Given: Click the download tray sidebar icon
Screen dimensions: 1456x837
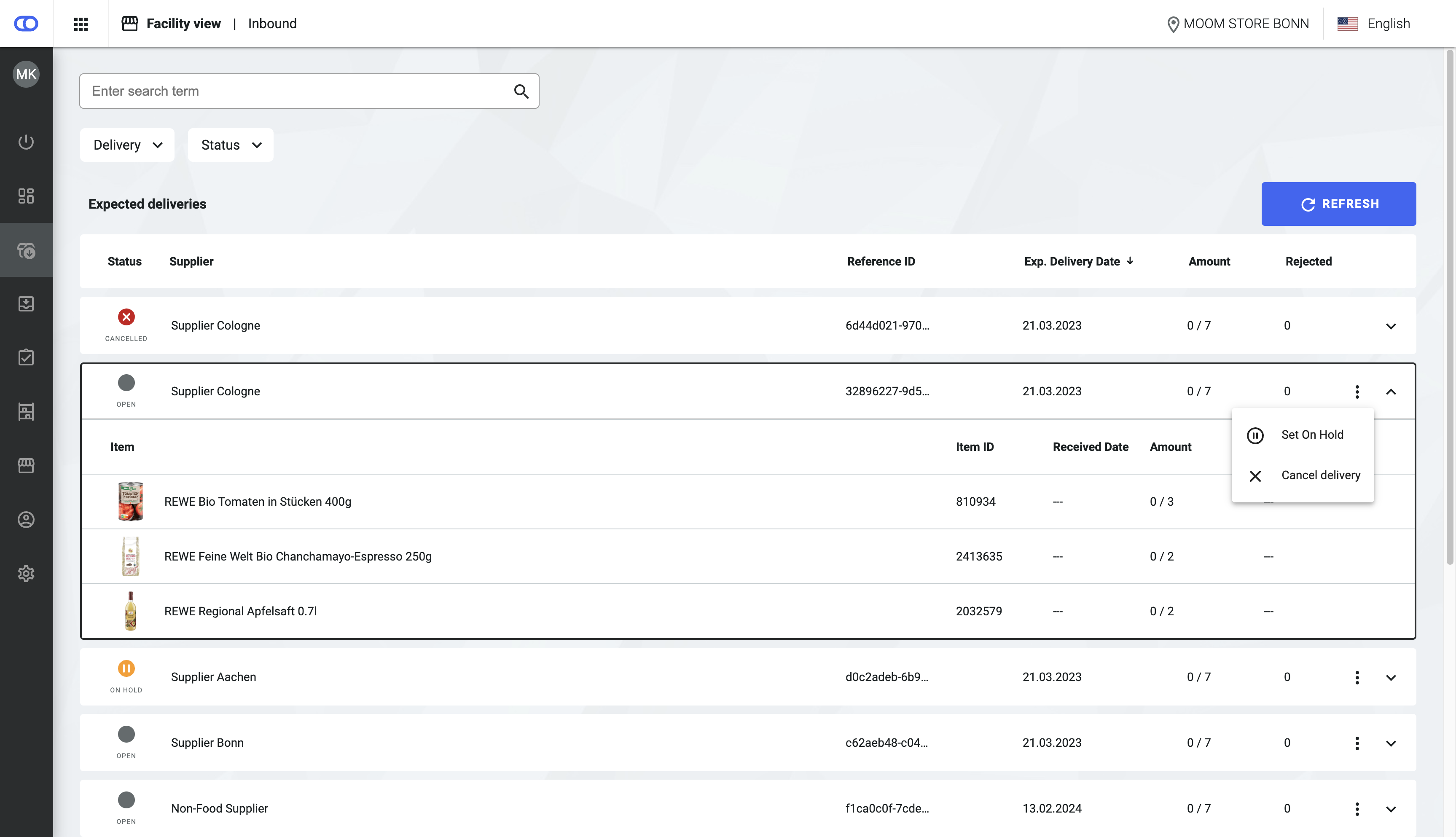Looking at the screenshot, I should [26, 303].
